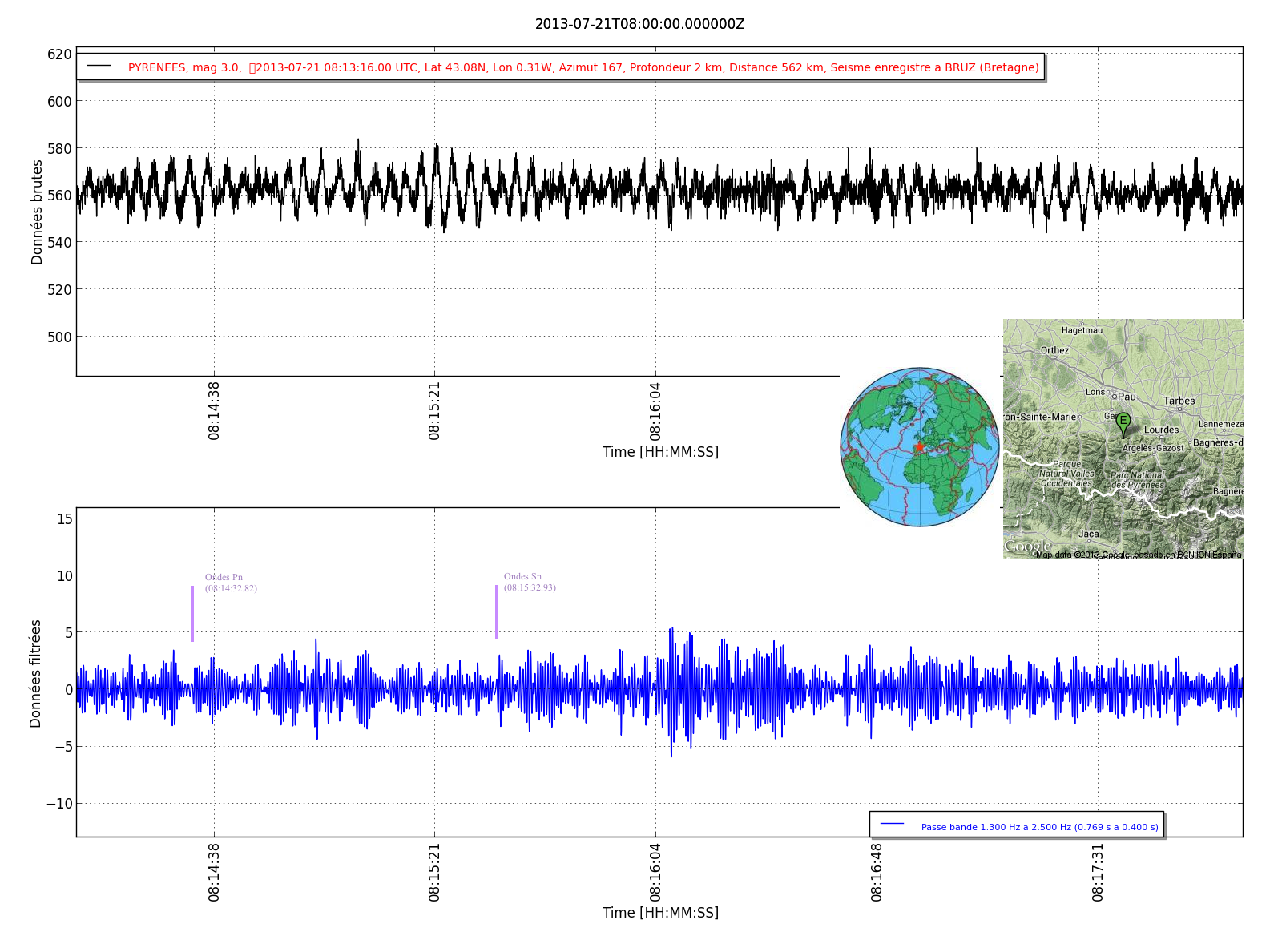Click the figure title timestamp at top

tap(639, 24)
